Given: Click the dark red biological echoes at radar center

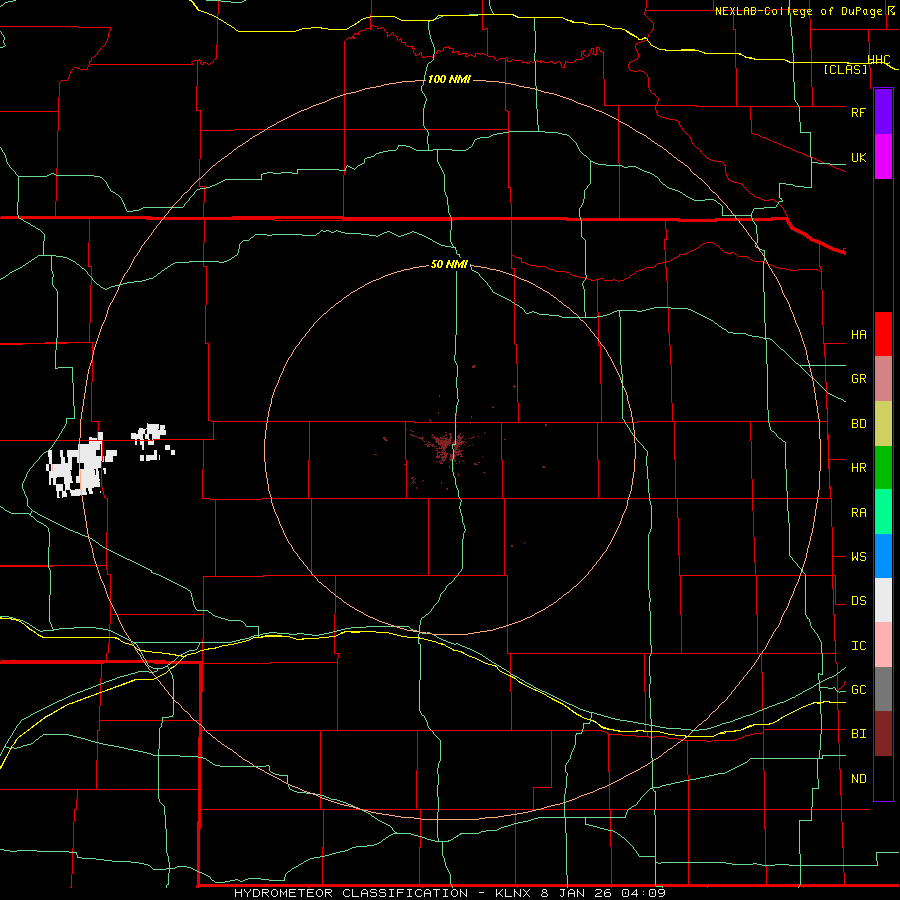Looking at the screenshot, I should (x=449, y=447).
